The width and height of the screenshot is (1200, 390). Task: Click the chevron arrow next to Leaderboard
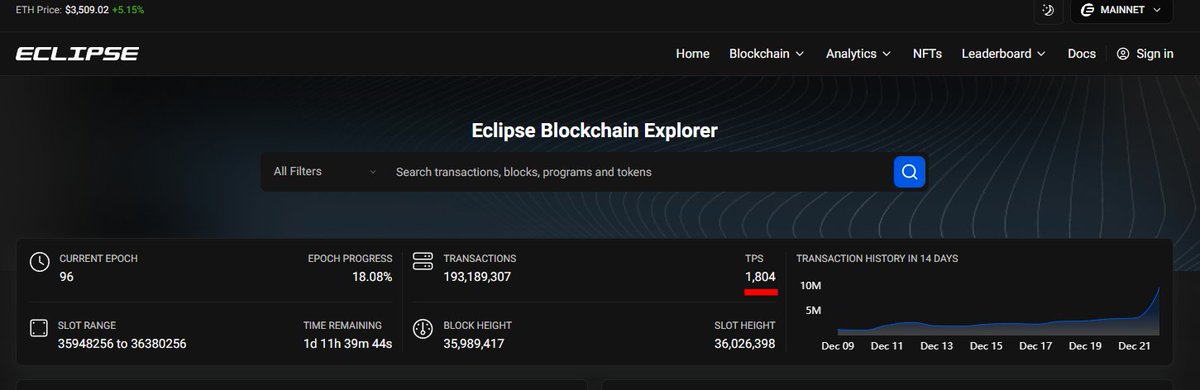tap(1041, 54)
